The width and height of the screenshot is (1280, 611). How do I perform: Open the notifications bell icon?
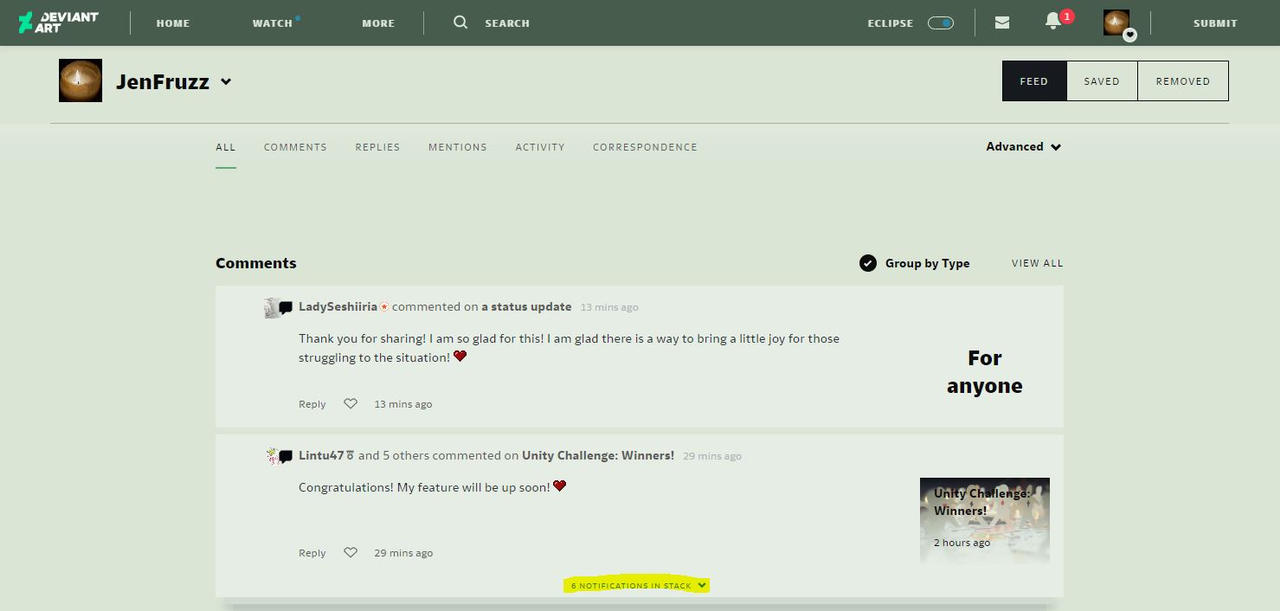tap(1053, 22)
